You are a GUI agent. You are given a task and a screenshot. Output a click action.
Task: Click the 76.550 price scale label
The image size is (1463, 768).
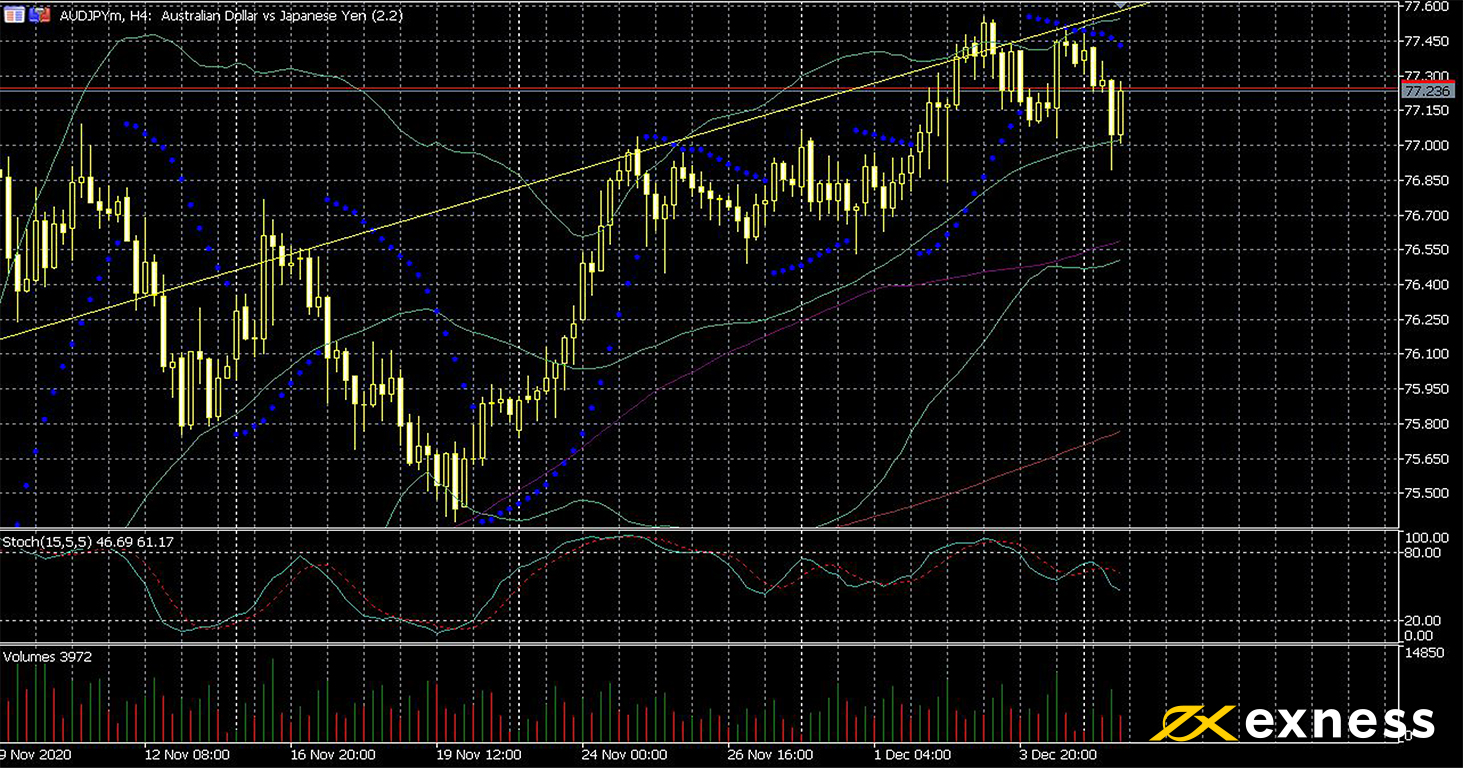pos(1425,250)
